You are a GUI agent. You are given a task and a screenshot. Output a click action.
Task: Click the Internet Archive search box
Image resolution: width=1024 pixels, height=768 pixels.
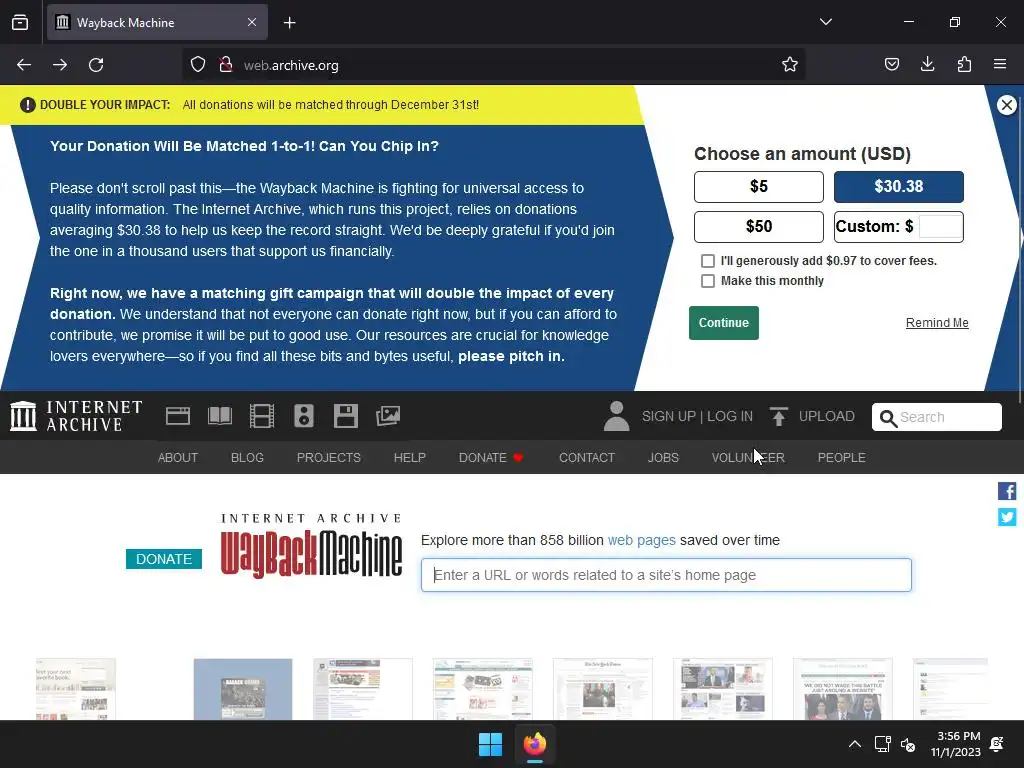pyautogui.click(x=936, y=417)
